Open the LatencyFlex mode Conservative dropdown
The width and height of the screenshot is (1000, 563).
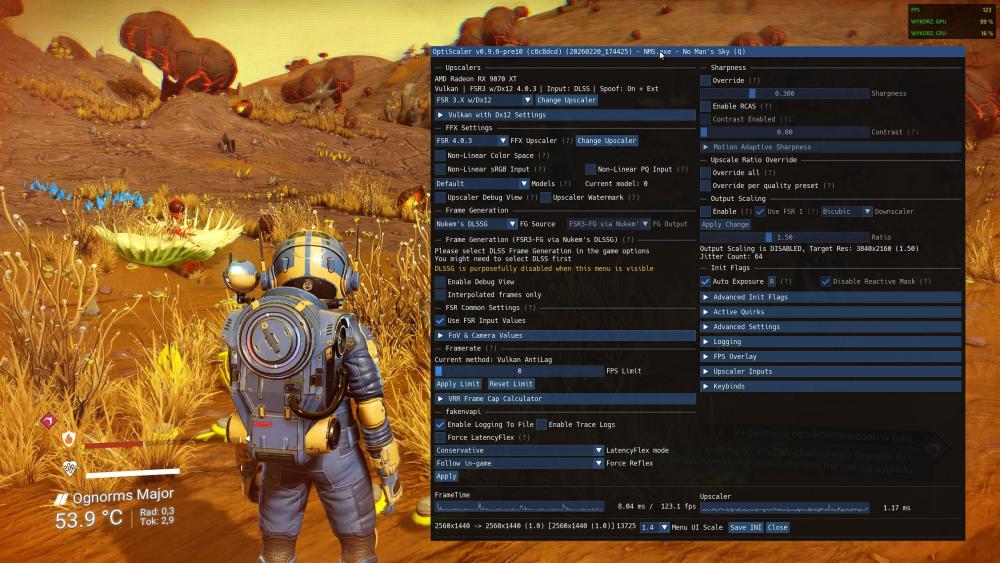click(519, 451)
